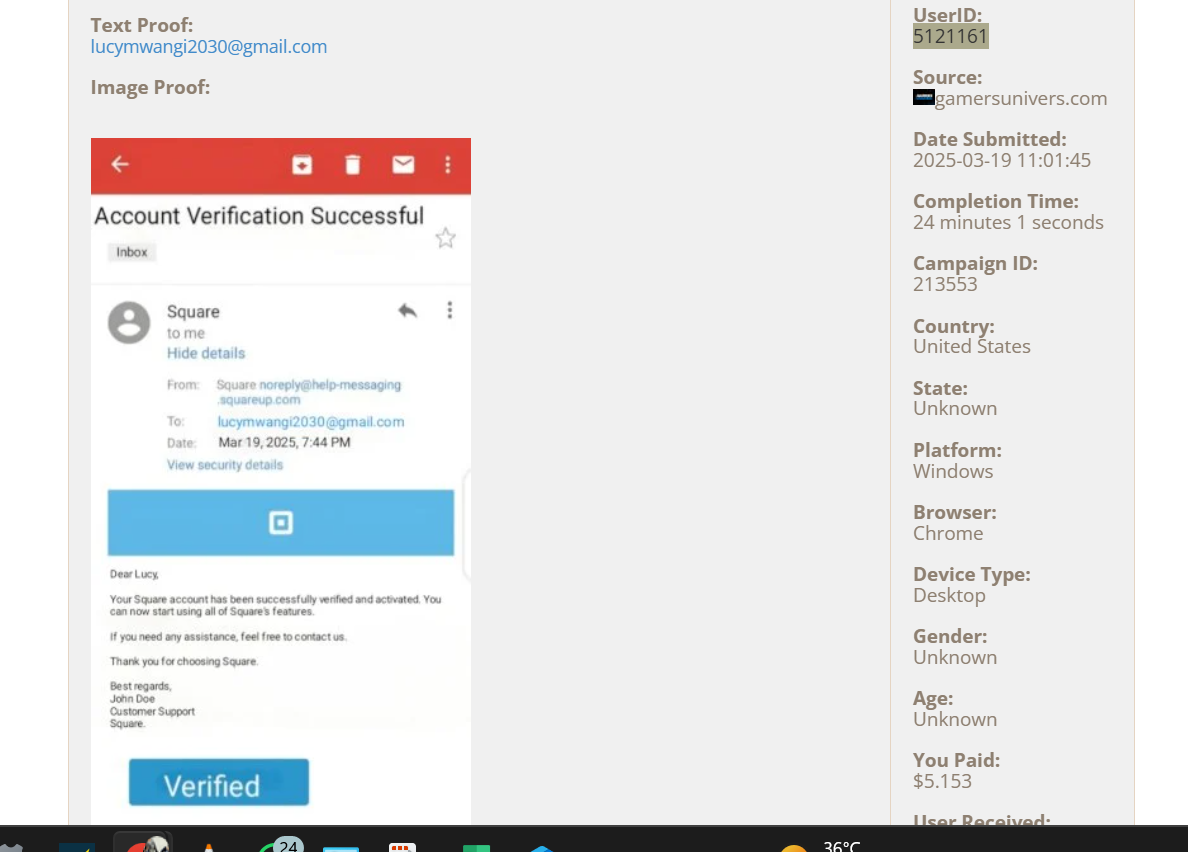Click Browser value Chrome
The height and width of the screenshot is (852, 1188).
pos(948,533)
